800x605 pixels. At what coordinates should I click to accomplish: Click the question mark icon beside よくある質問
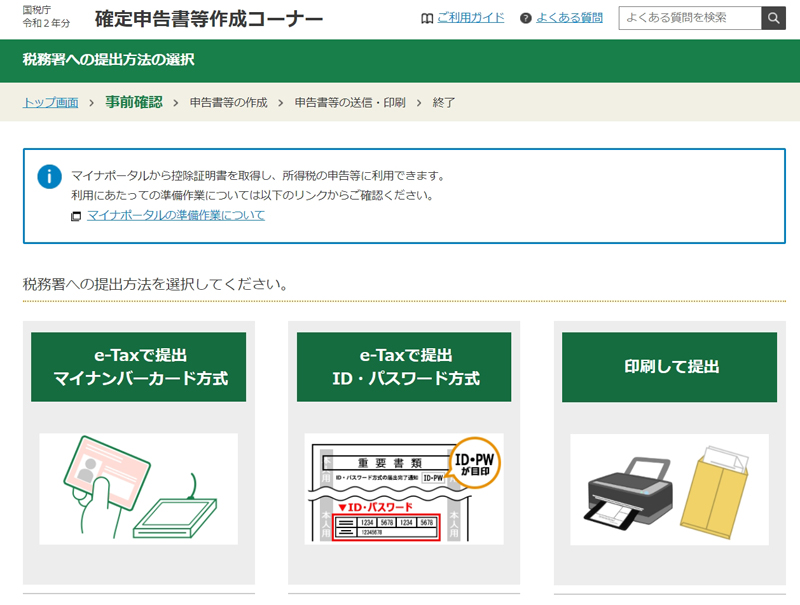[526, 18]
